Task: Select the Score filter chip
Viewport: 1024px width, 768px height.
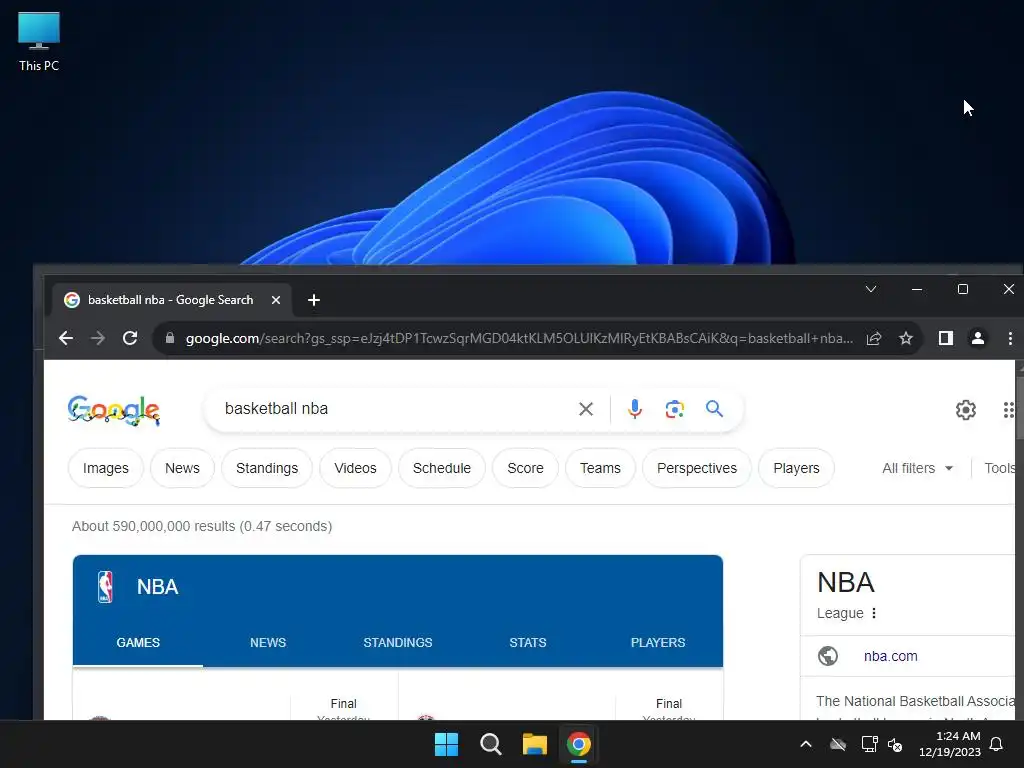Action: point(526,468)
